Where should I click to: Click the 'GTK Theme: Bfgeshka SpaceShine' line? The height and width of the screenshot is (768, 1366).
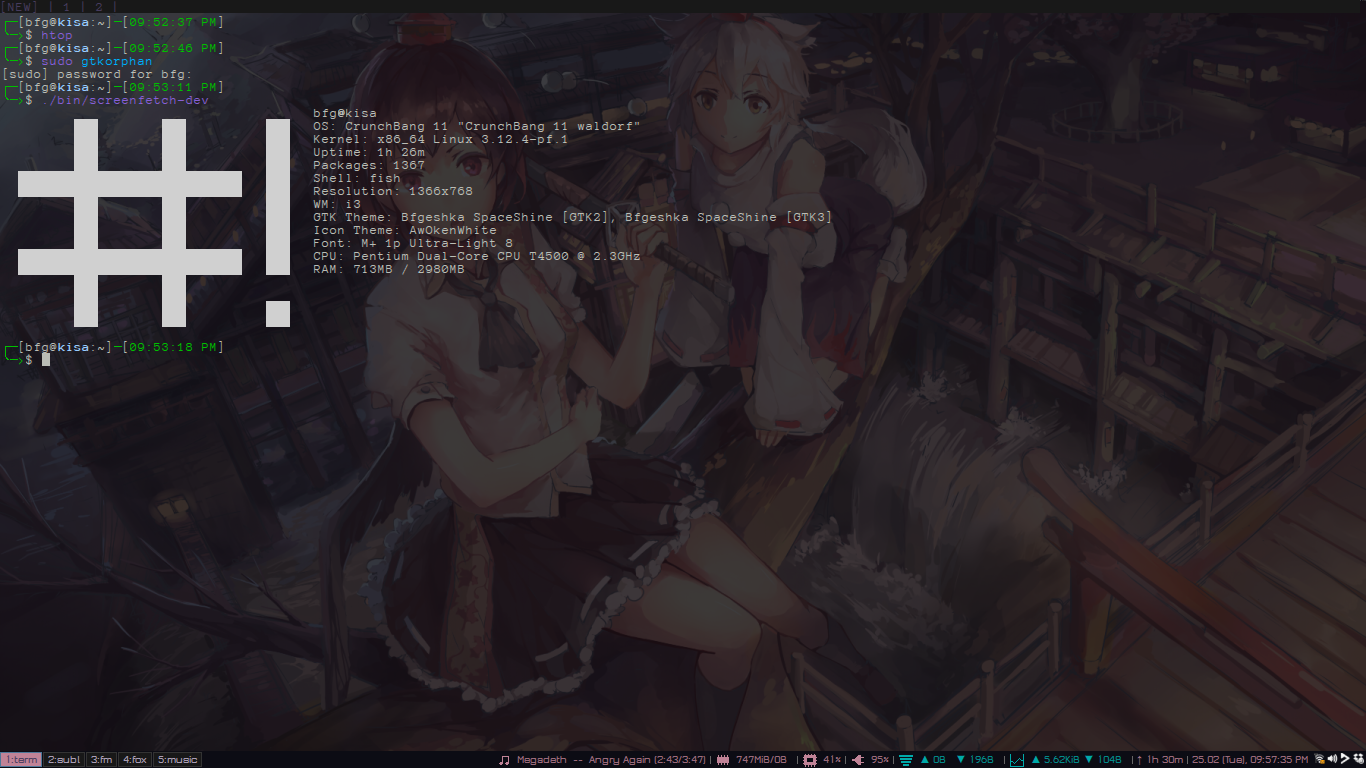click(x=573, y=217)
